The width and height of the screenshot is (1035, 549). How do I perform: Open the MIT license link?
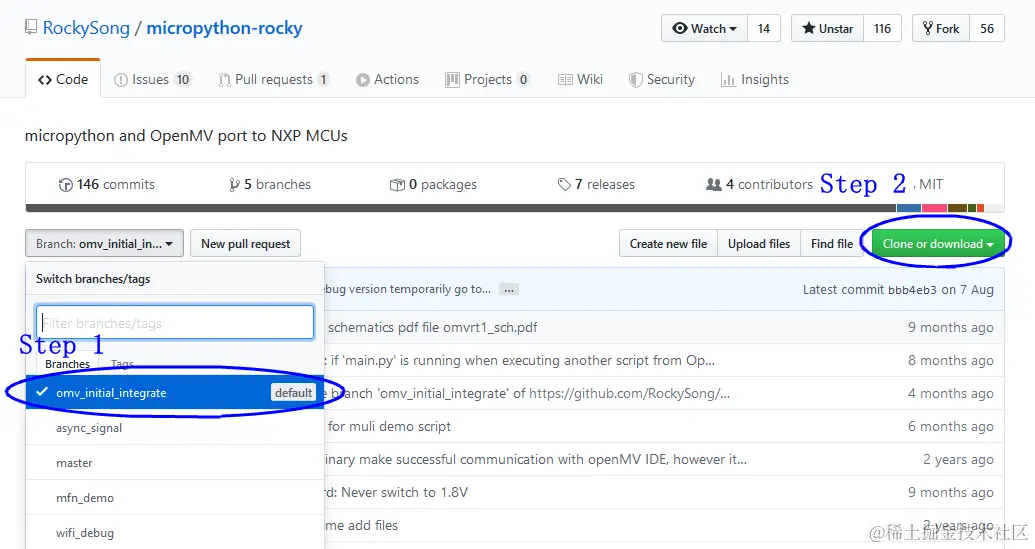(931, 185)
